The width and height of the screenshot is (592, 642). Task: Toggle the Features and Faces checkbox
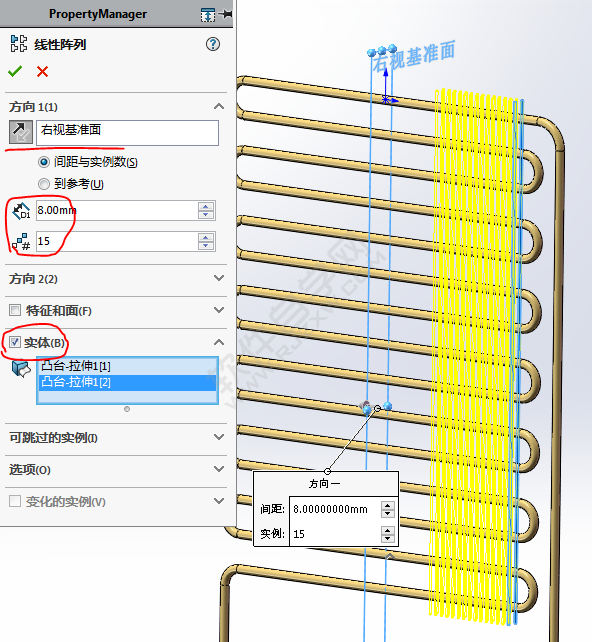(x=15, y=310)
